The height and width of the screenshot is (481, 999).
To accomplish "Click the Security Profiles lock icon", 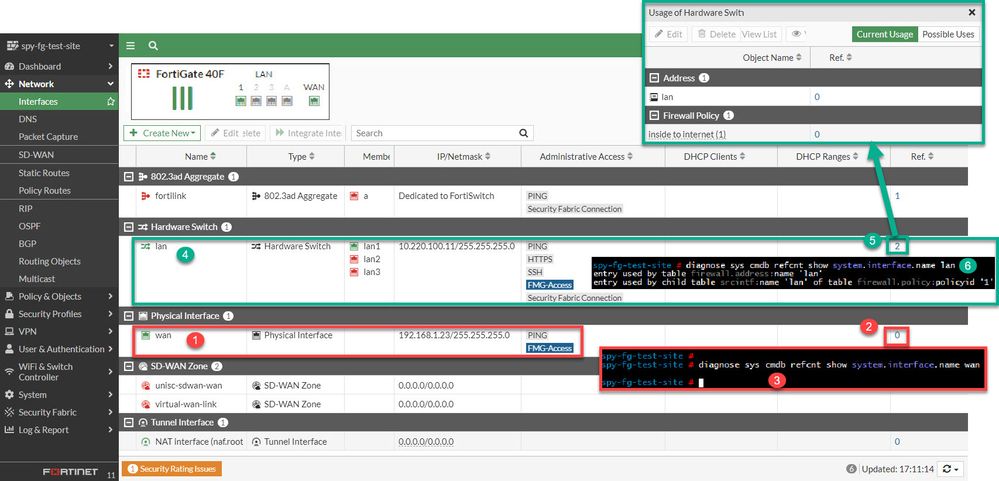I will coord(9,314).
